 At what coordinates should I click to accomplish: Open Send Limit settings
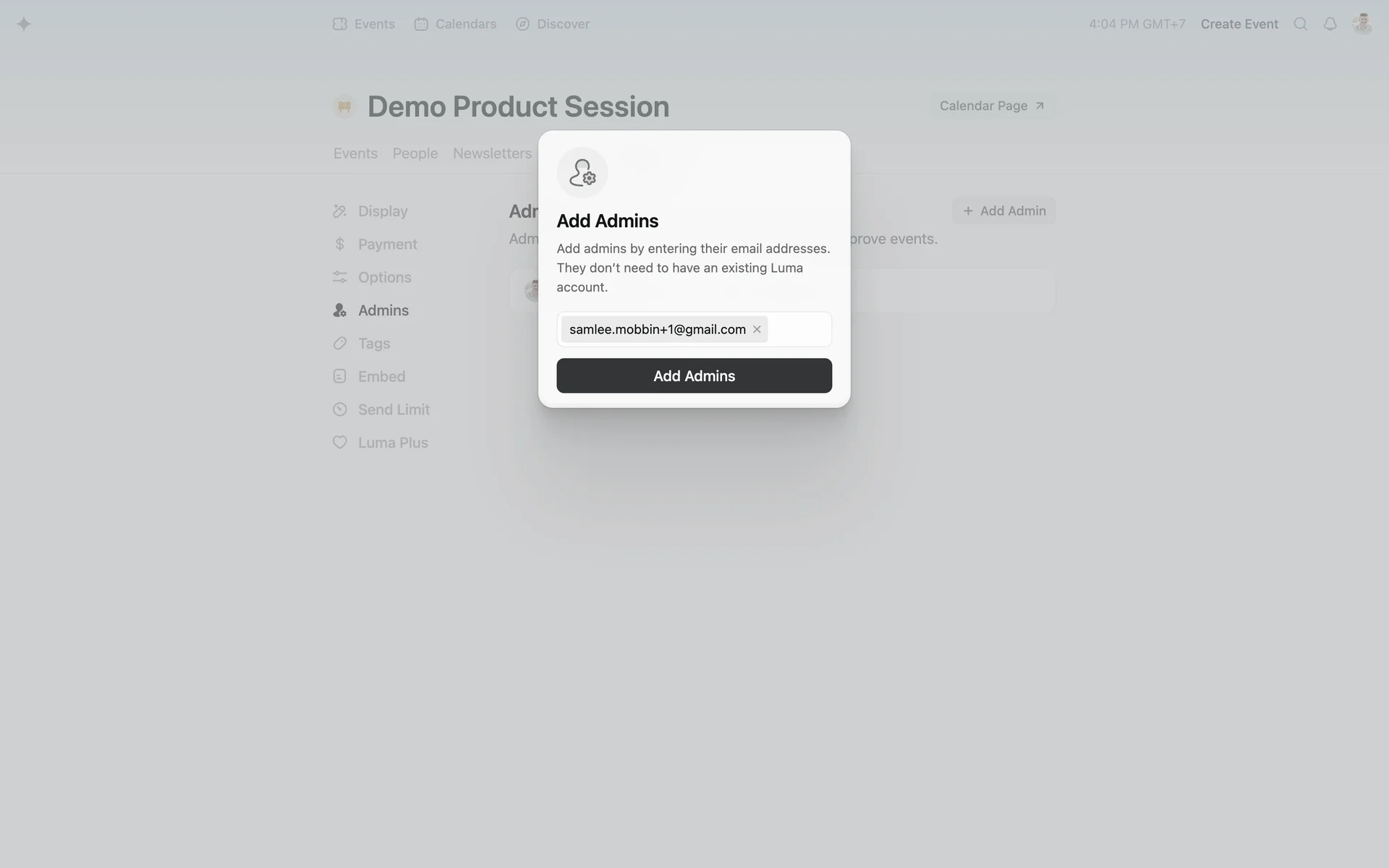(x=381, y=409)
